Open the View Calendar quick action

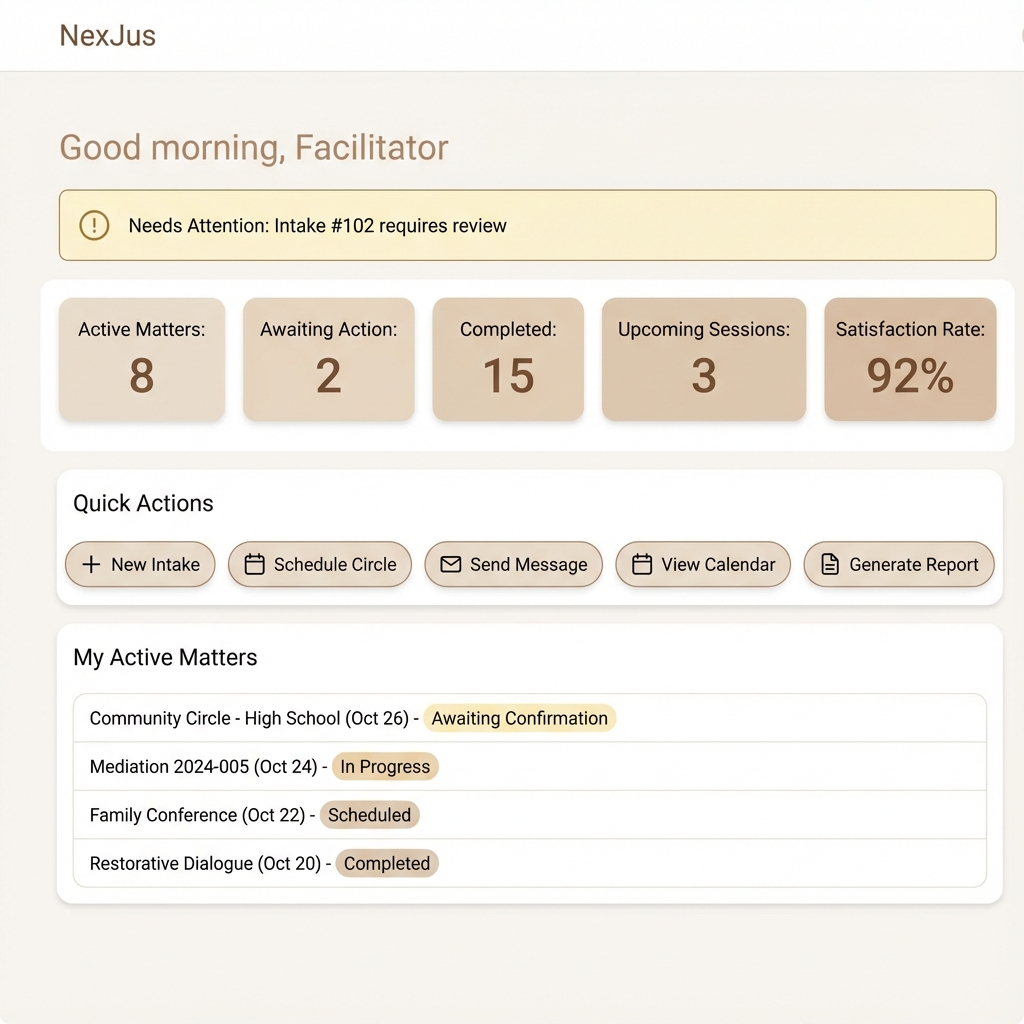tap(703, 564)
